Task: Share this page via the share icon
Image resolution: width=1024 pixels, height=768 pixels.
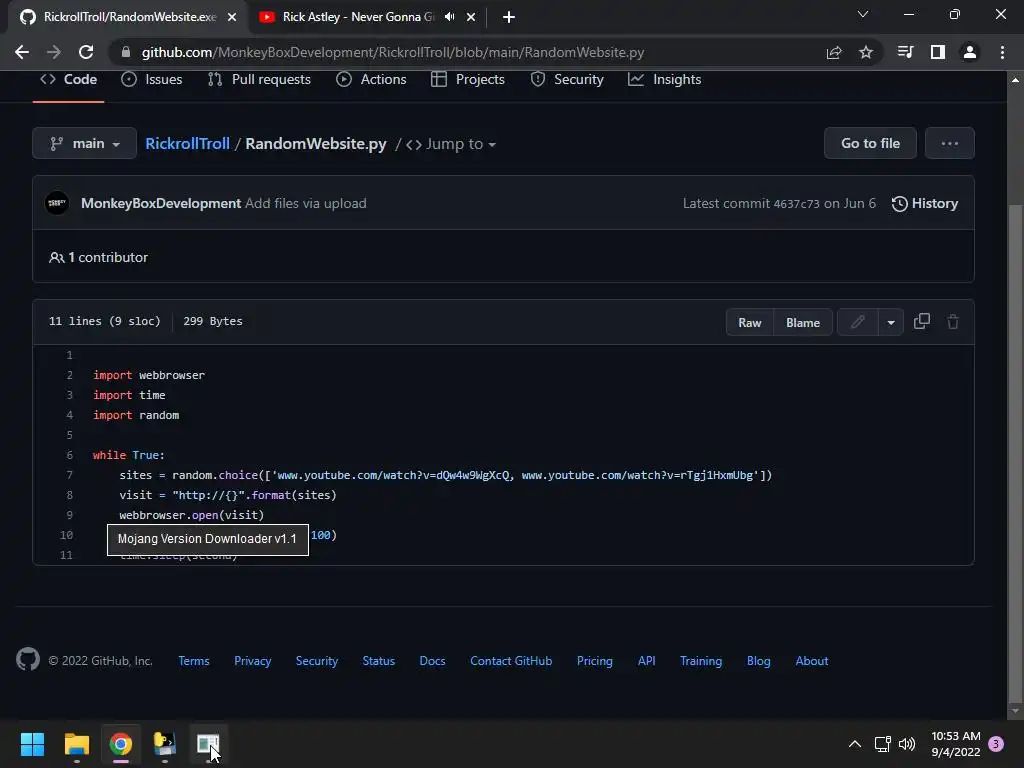Action: pos(834,52)
